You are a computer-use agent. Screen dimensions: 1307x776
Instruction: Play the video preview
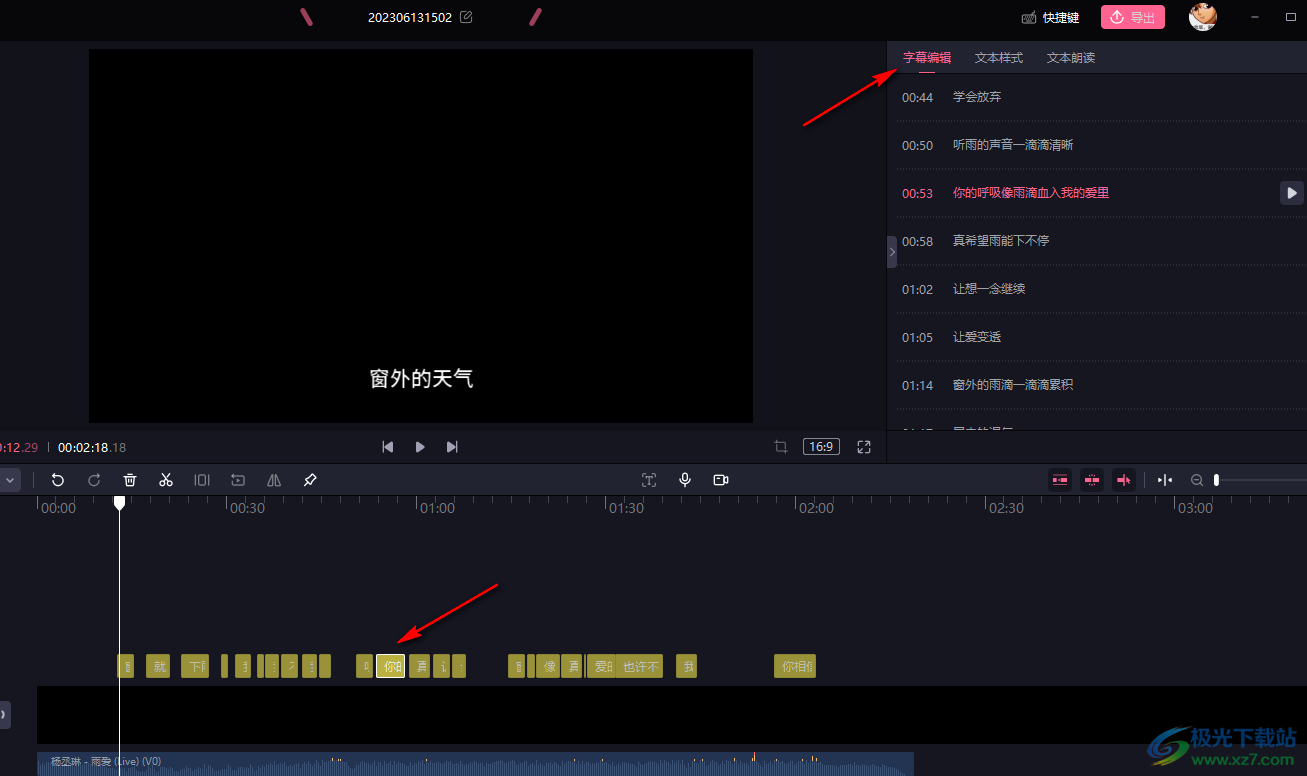pyautogui.click(x=420, y=447)
